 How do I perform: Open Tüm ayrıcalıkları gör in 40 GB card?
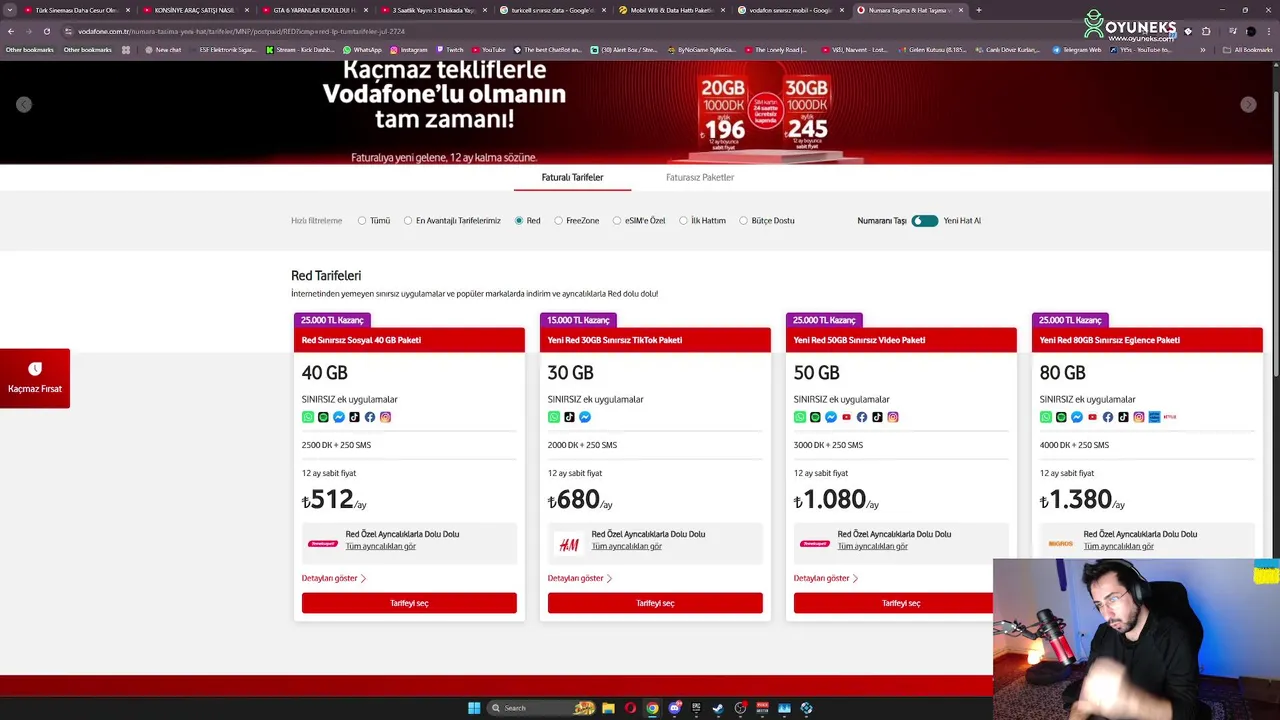point(381,546)
